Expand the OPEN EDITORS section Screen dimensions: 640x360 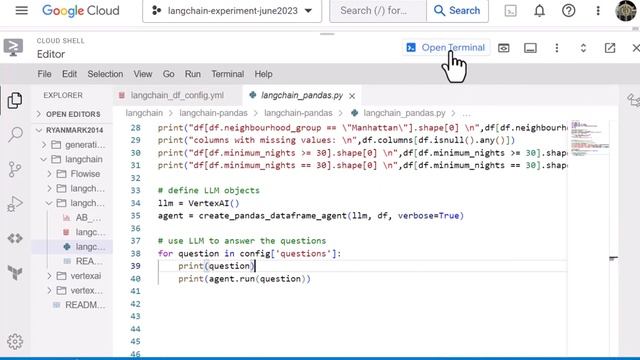pyautogui.click(x=72, y=114)
